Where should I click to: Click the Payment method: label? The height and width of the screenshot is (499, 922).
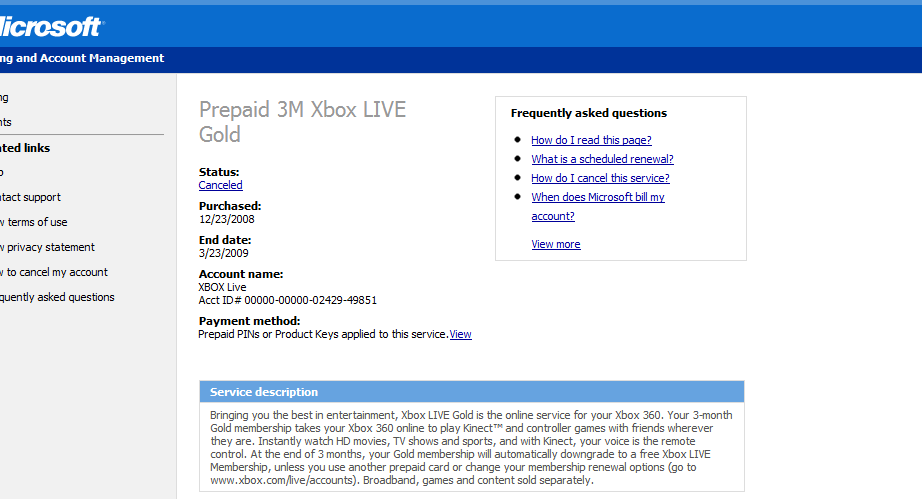coord(249,321)
